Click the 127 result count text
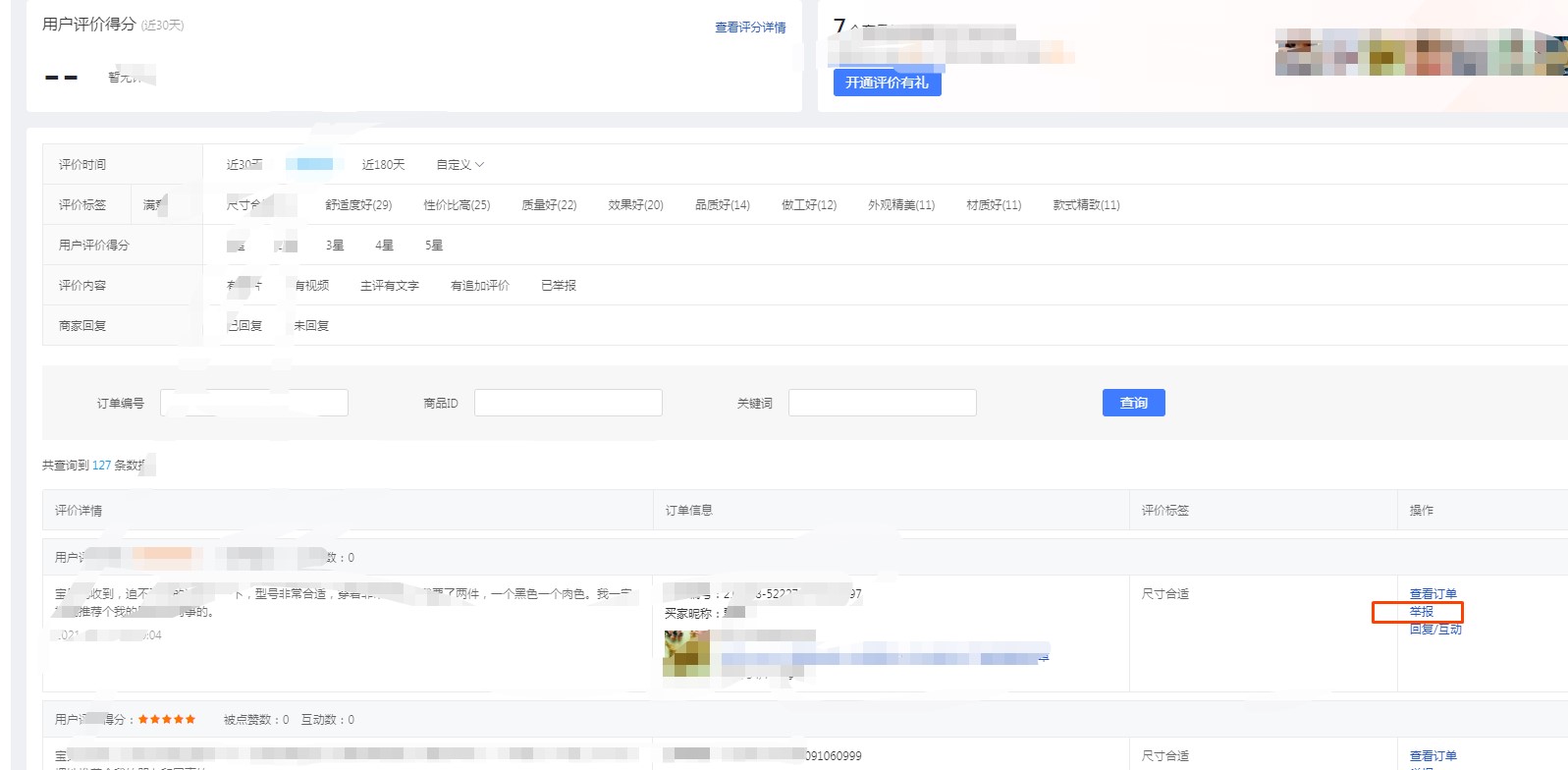Image resolution: width=1568 pixels, height=770 pixels. [101, 466]
